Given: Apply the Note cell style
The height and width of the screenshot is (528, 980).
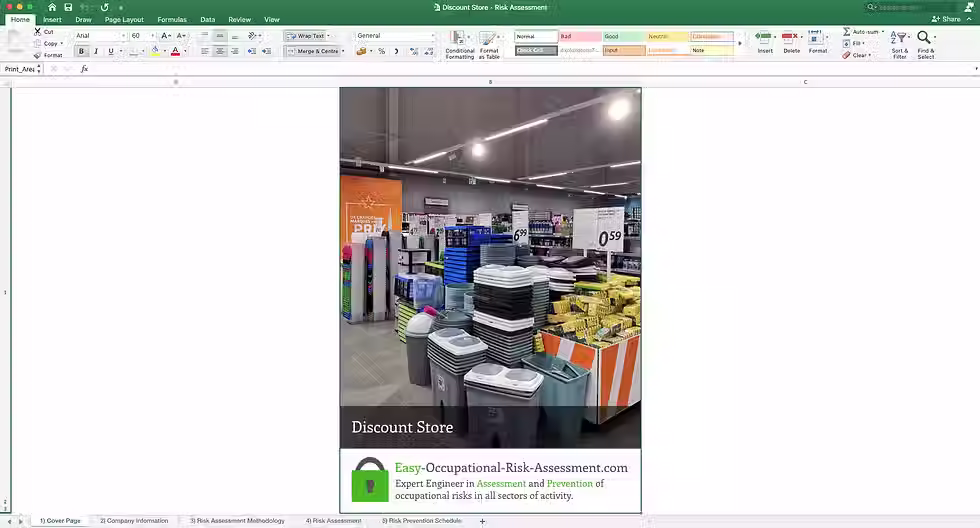Looking at the screenshot, I should click(x=712, y=50).
